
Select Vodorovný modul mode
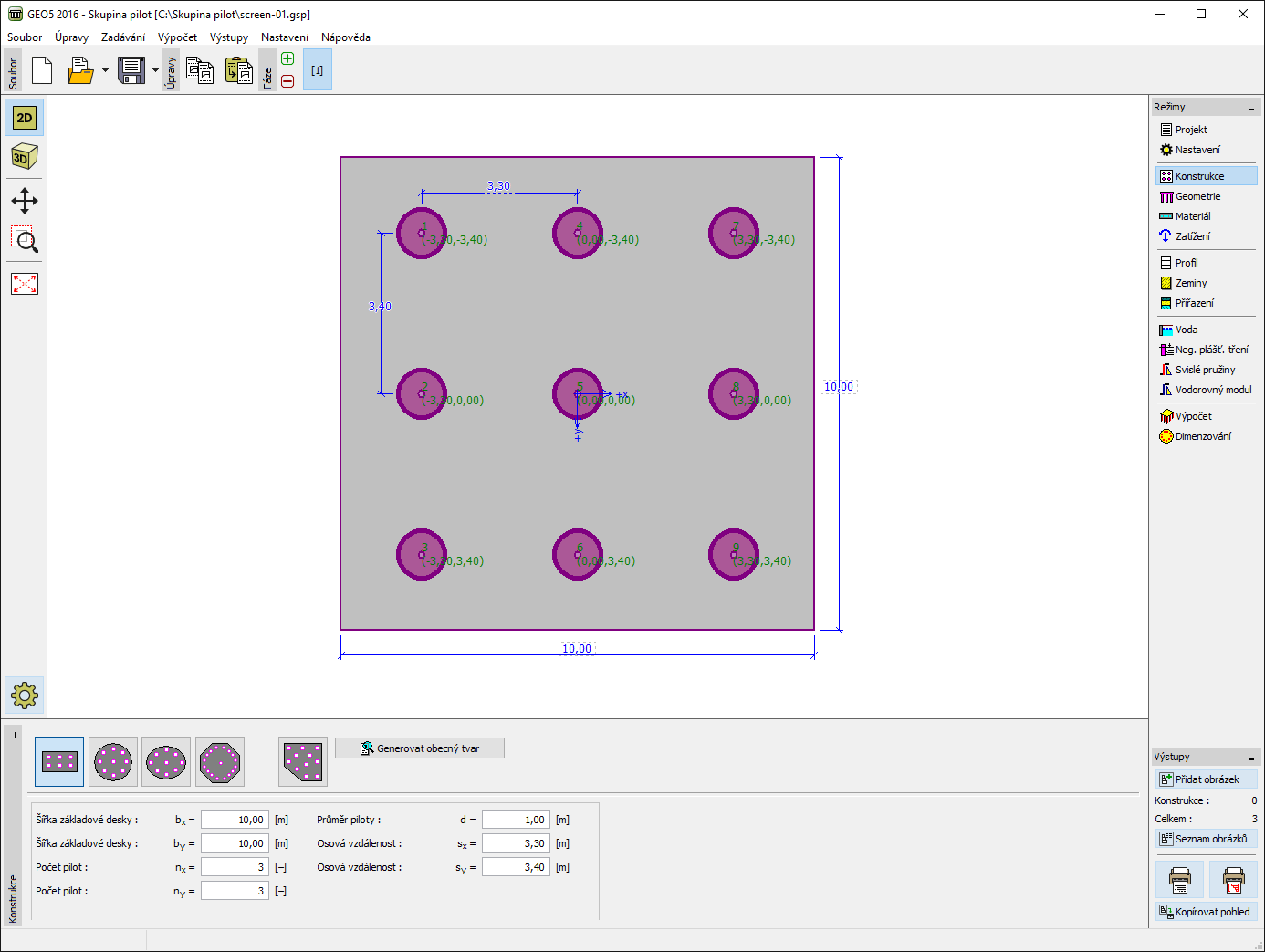pos(1207,390)
